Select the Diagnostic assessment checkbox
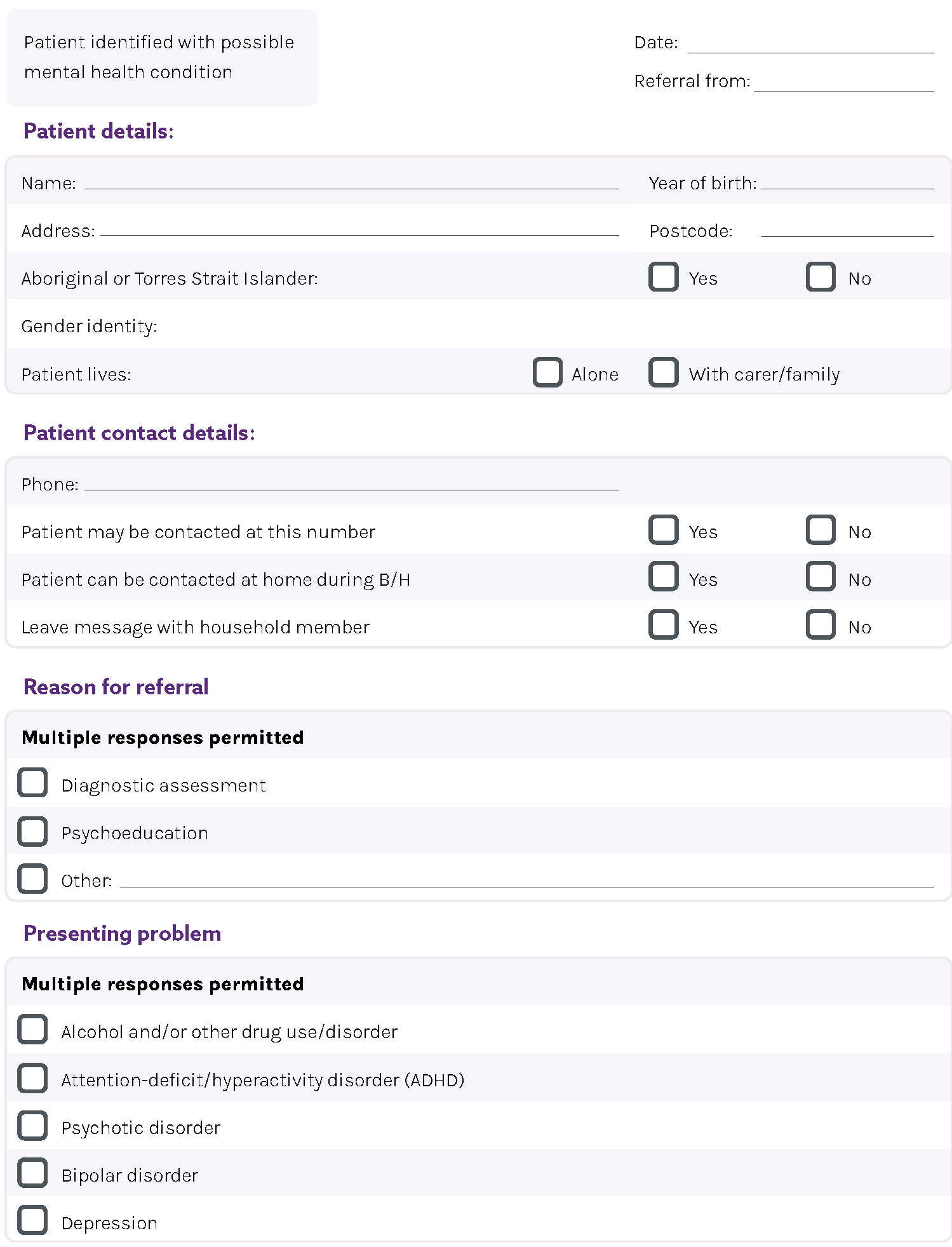Screen dimensions: 952x1247 32,783
